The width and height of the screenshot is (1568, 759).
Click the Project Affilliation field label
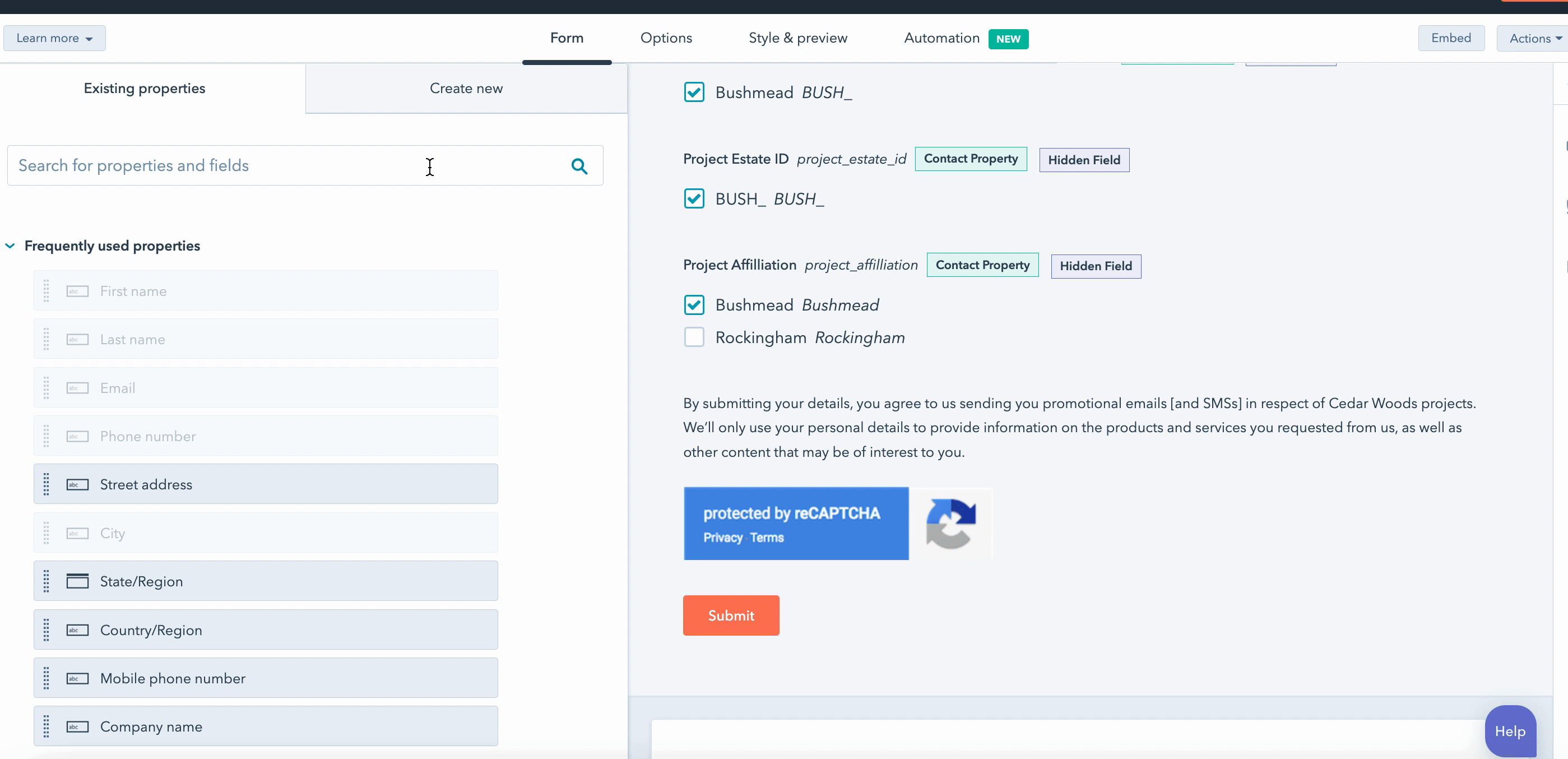pyautogui.click(x=740, y=265)
